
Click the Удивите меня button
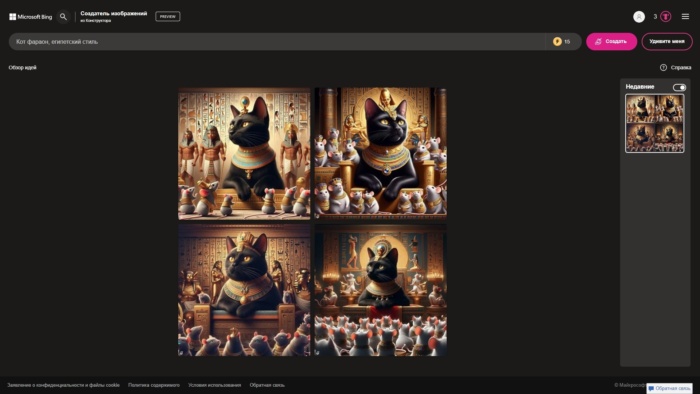click(x=667, y=41)
